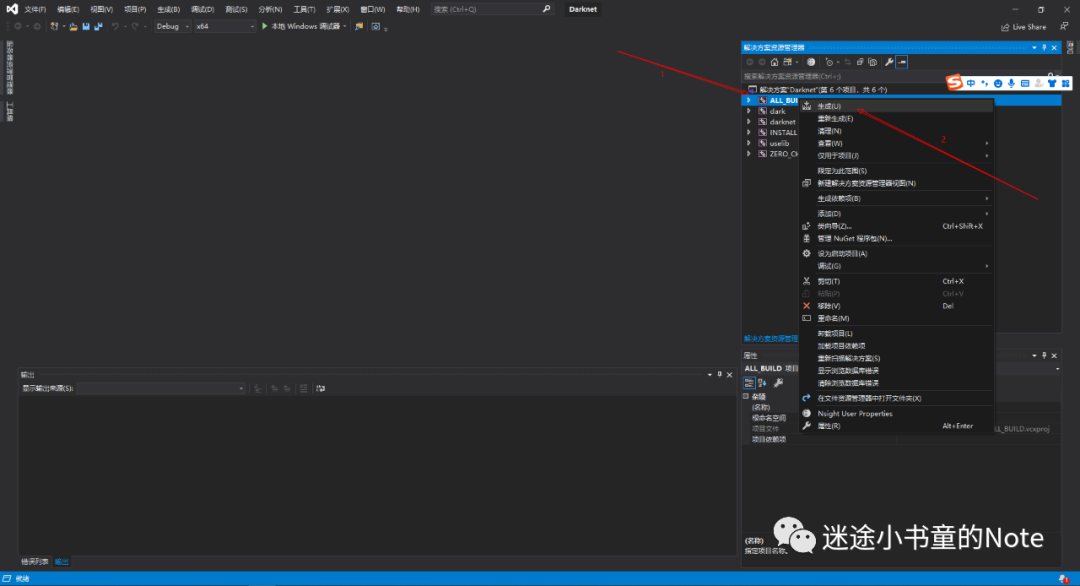The image size is (1080, 586).
Task: Choose 在文件资源管理器中打开文件夹(X) in context menu
Action: click(896, 399)
